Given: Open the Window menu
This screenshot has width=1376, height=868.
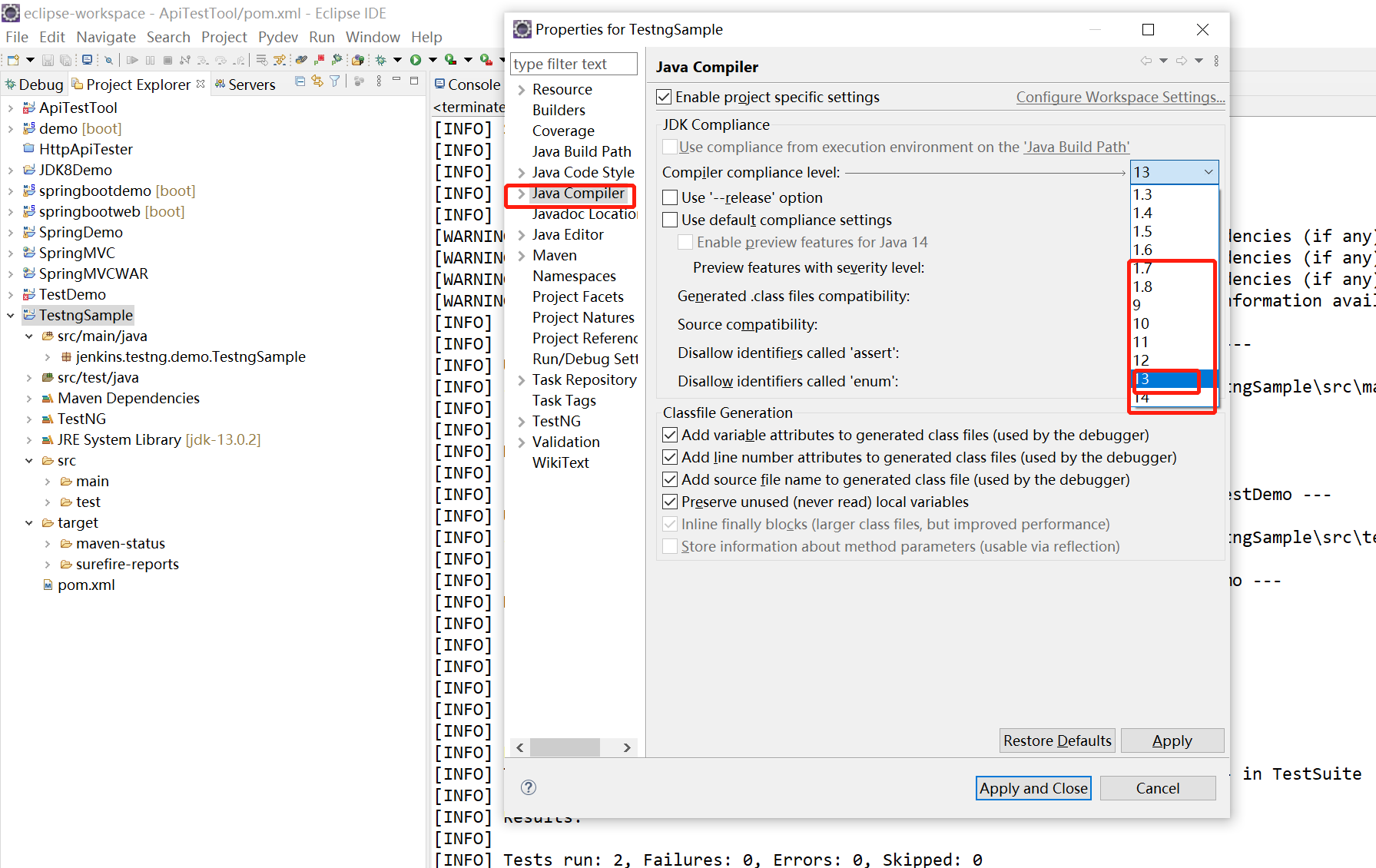Looking at the screenshot, I should coord(373,37).
